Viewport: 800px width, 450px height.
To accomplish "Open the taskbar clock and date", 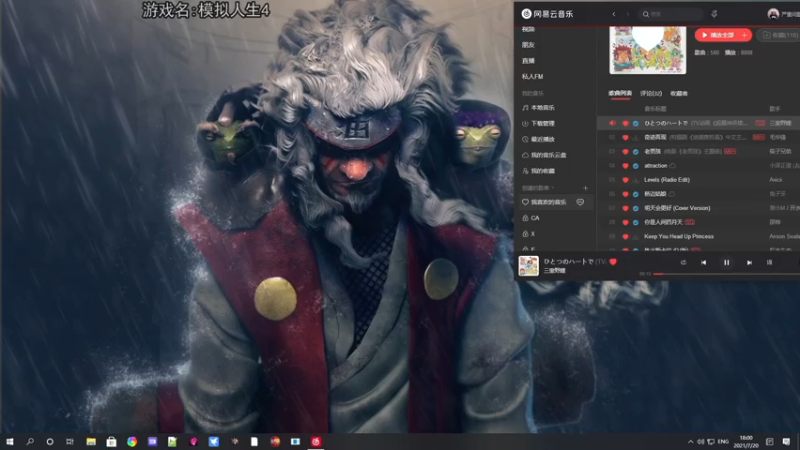I will [x=746, y=441].
